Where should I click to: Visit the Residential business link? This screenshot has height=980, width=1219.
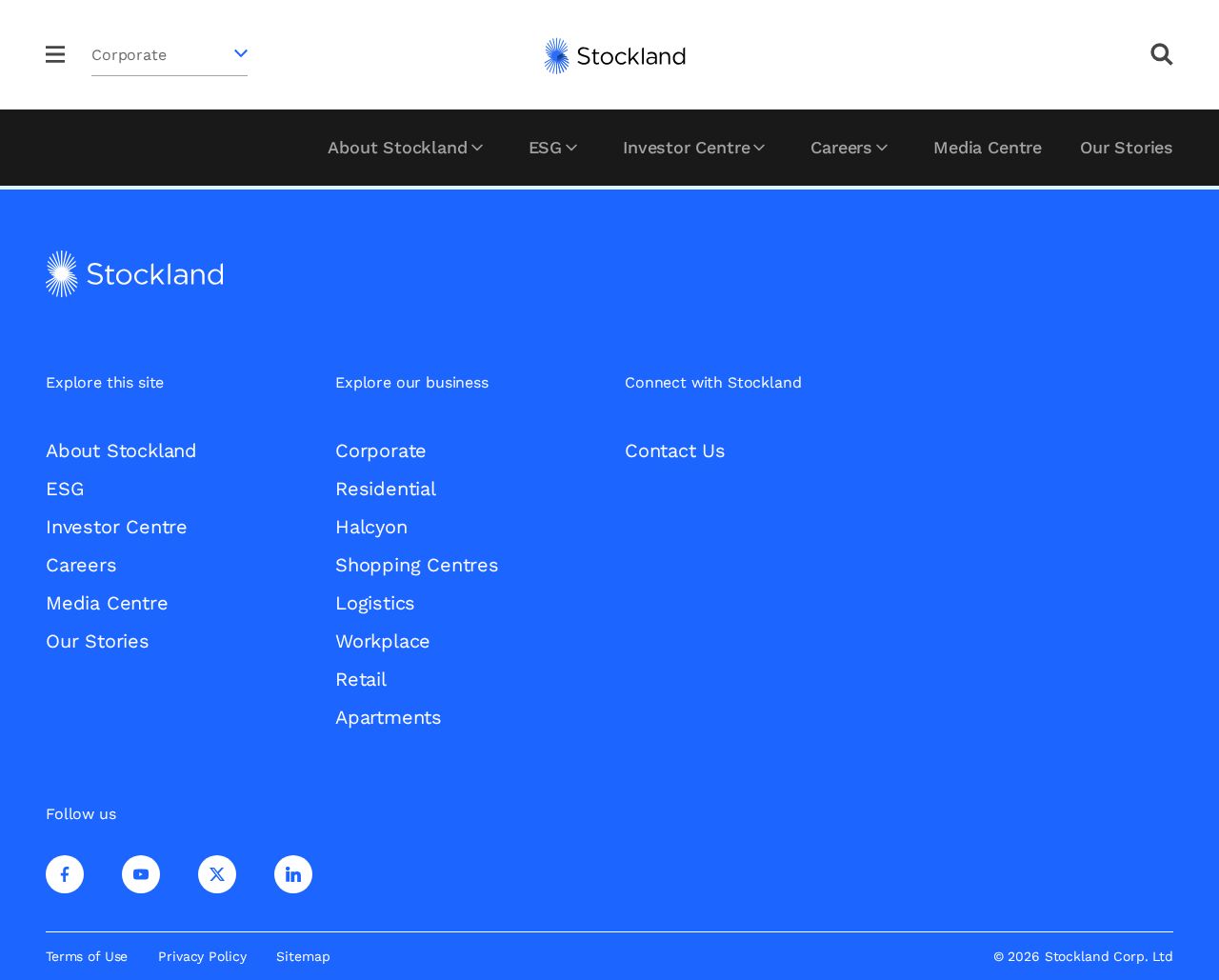click(386, 489)
